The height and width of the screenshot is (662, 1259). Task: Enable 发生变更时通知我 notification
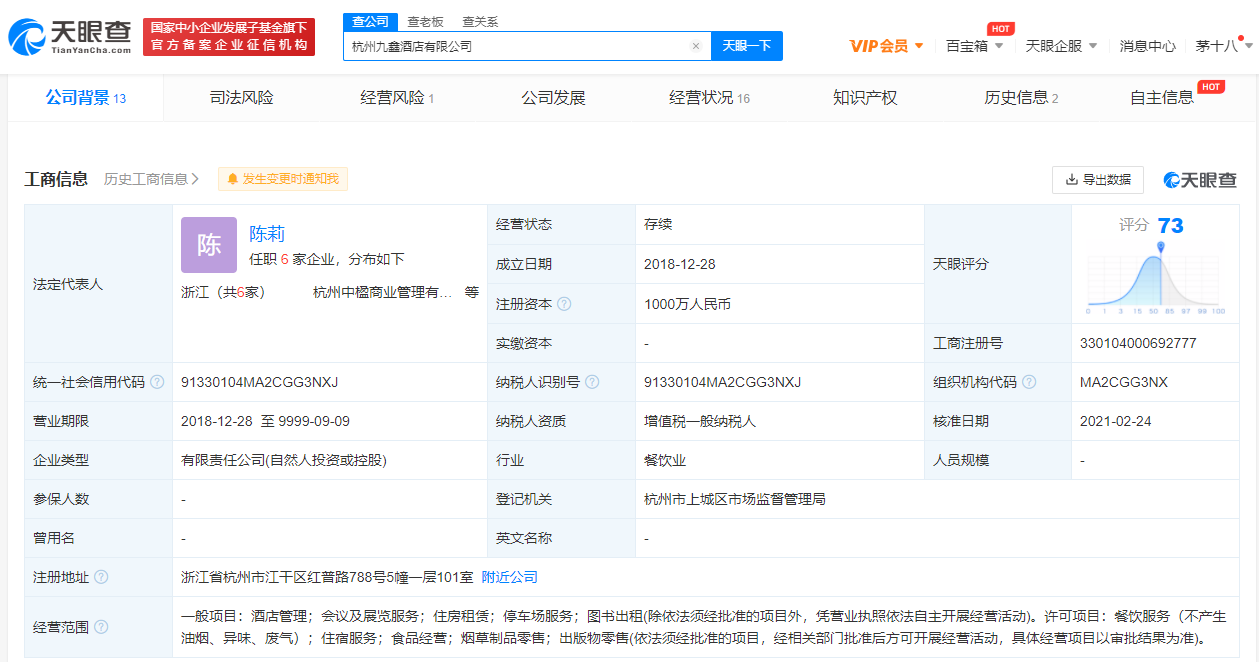click(283, 179)
